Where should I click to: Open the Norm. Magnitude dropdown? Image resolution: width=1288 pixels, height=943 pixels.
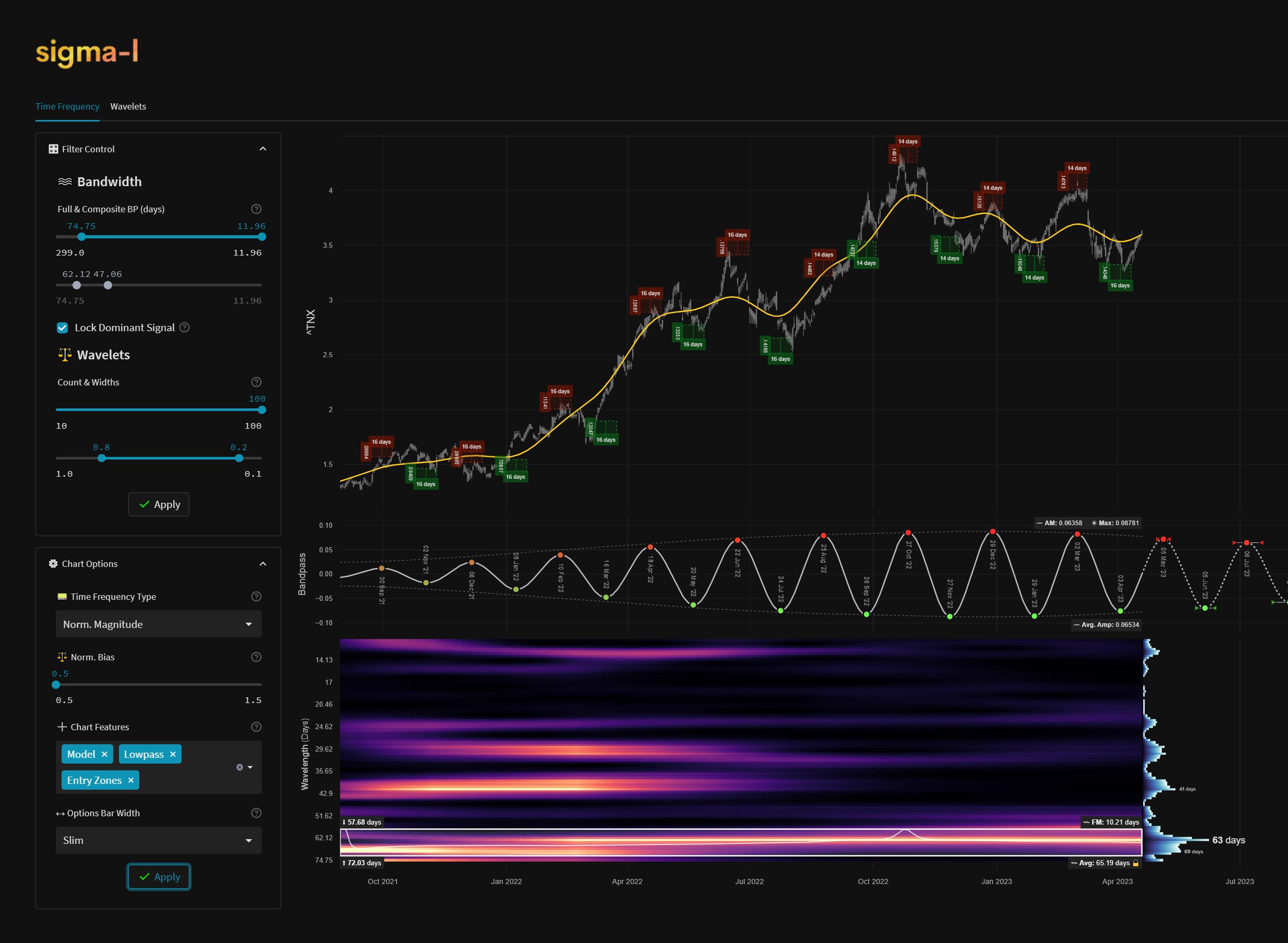159,624
